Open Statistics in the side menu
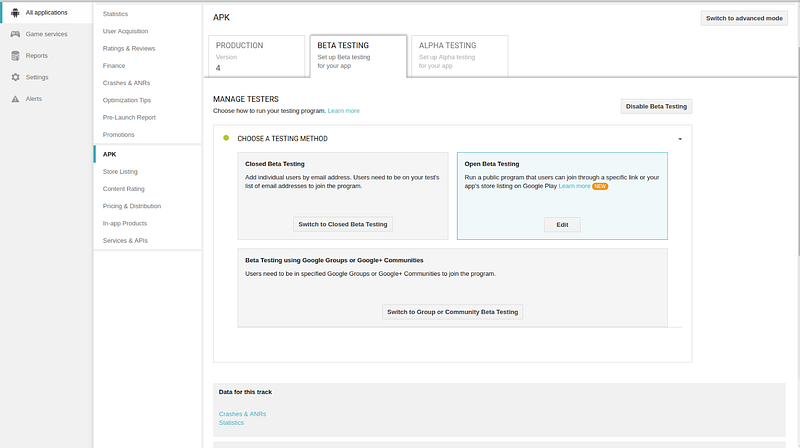Image resolution: width=800 pixels, height=448 pixels. 115,14
